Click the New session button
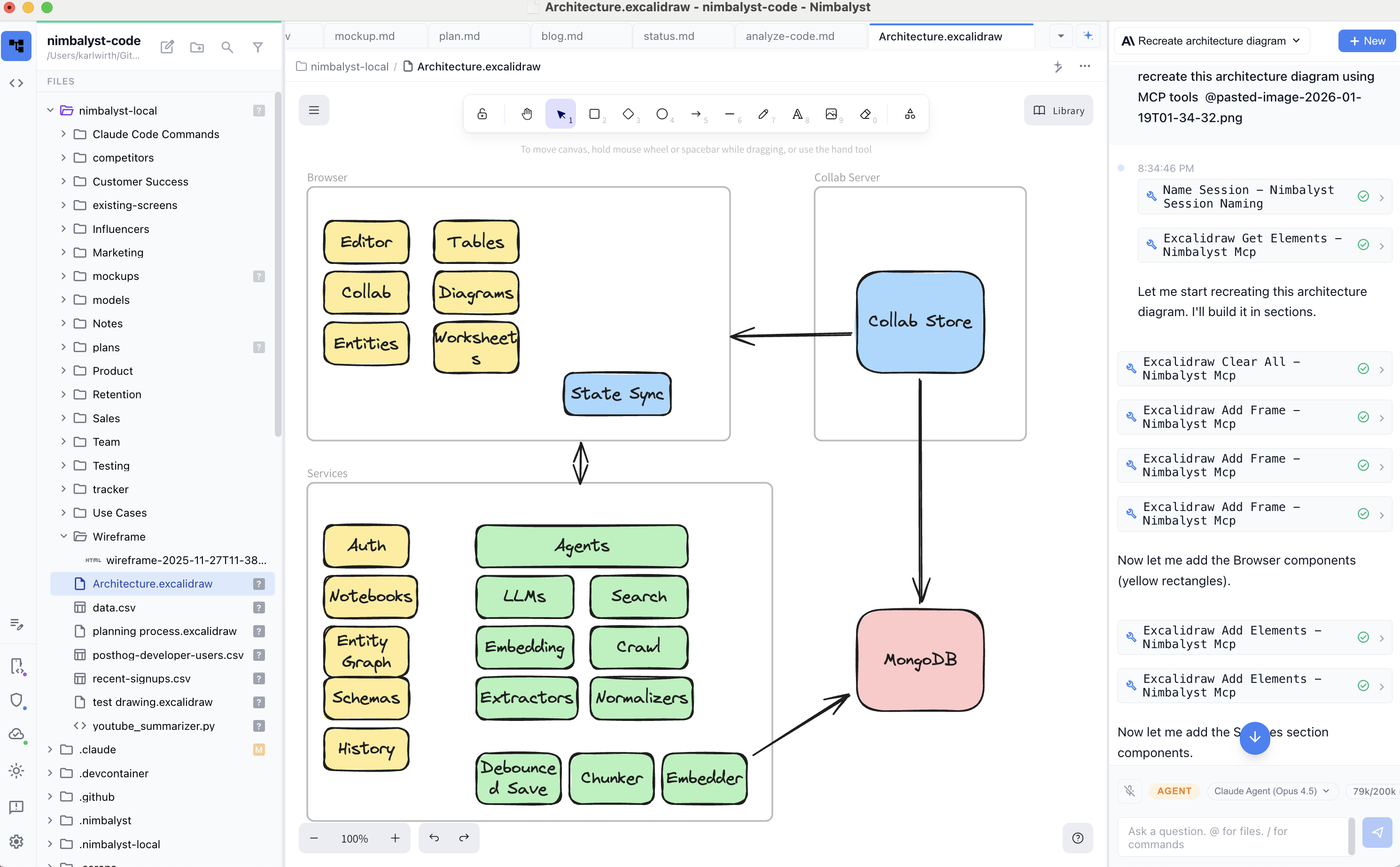This screenshot has height=867, width=1400. click(1367, 41)
